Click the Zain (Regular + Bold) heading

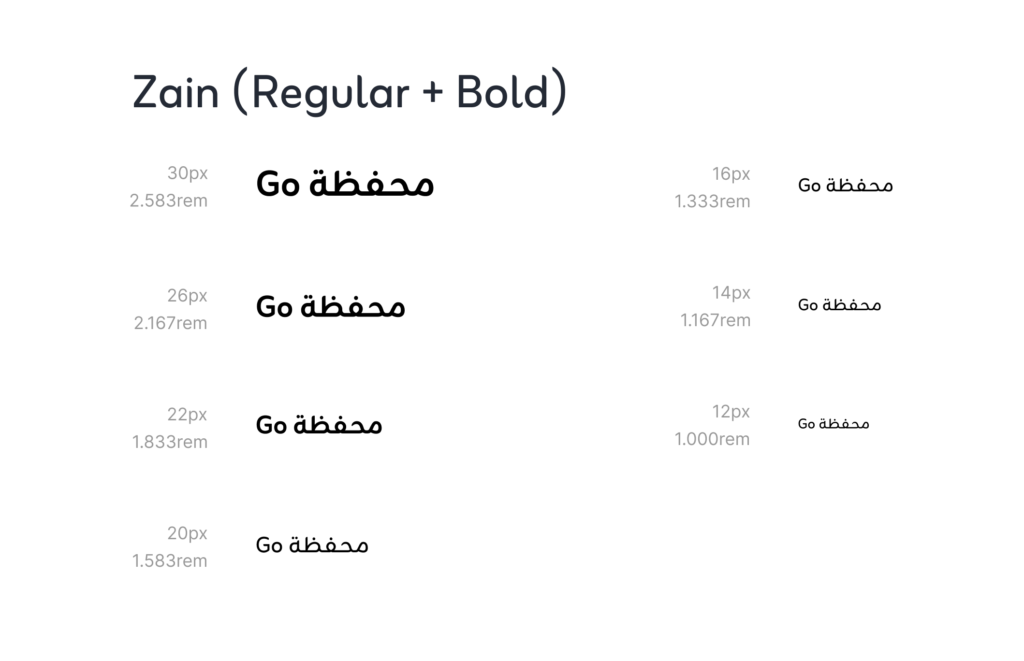point(349,92)
